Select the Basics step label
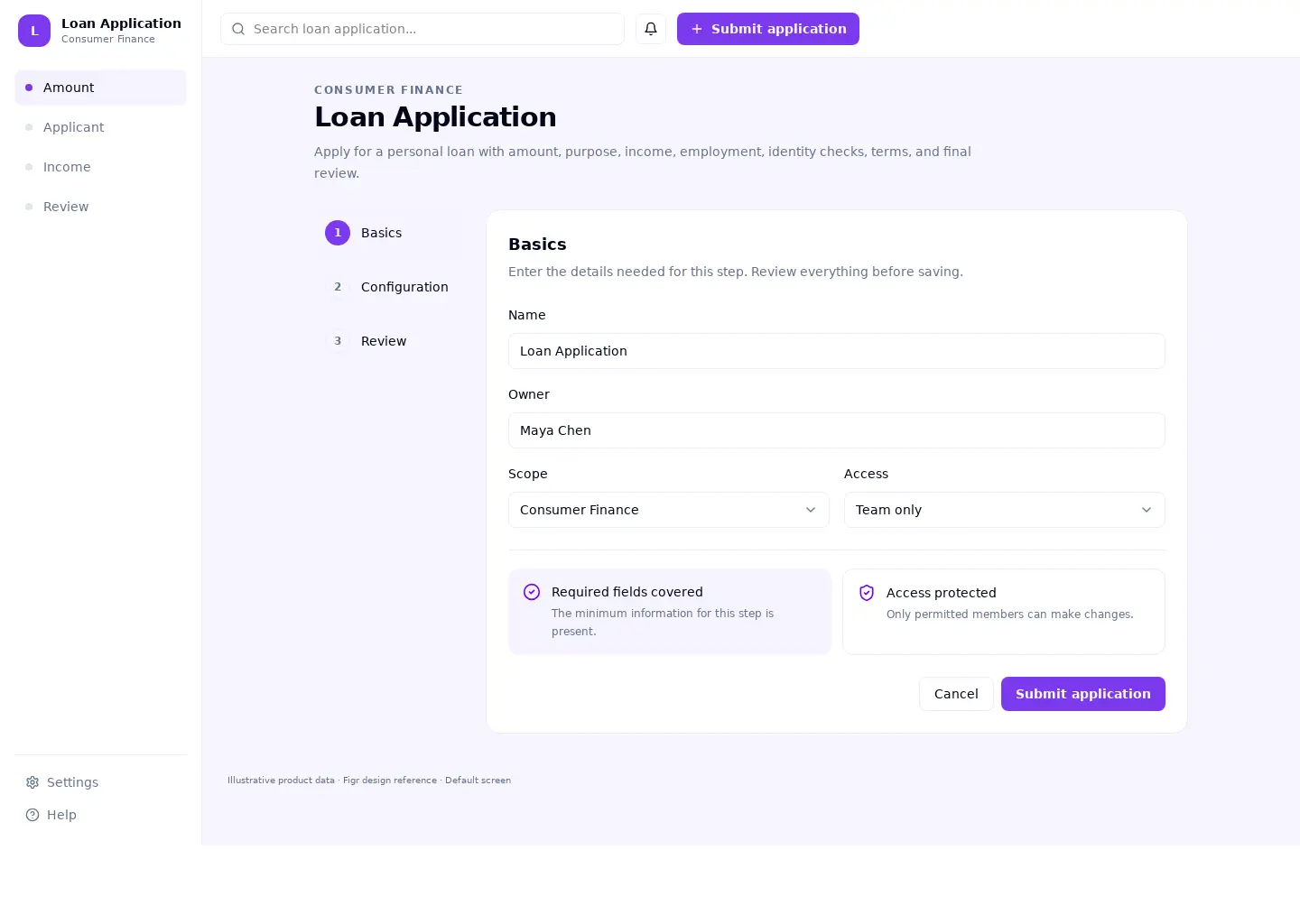The image size is (1300, 924). [381, 233]
